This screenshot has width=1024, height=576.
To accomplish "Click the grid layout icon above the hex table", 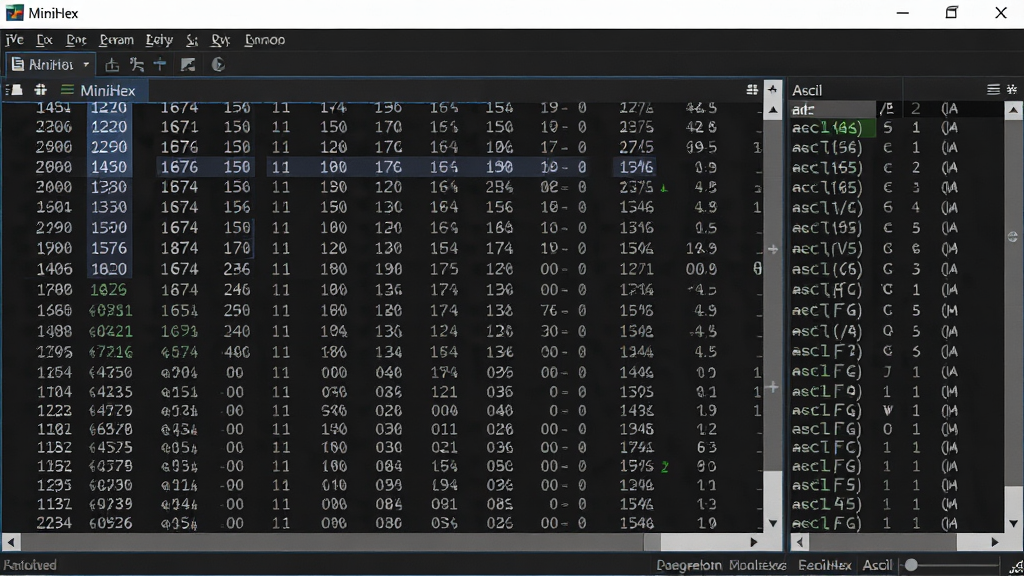I will (x=752, y=89).
